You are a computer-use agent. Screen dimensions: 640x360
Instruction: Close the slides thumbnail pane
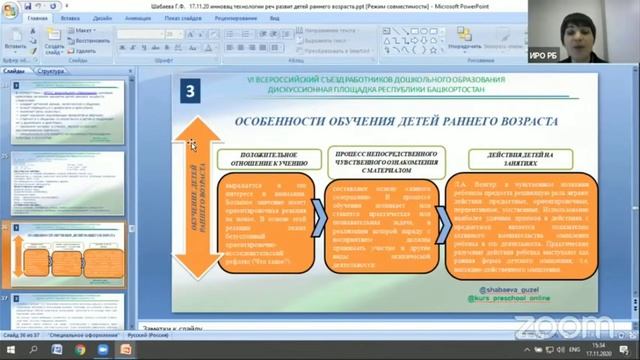pyautogui.click(x=130, y=71)
